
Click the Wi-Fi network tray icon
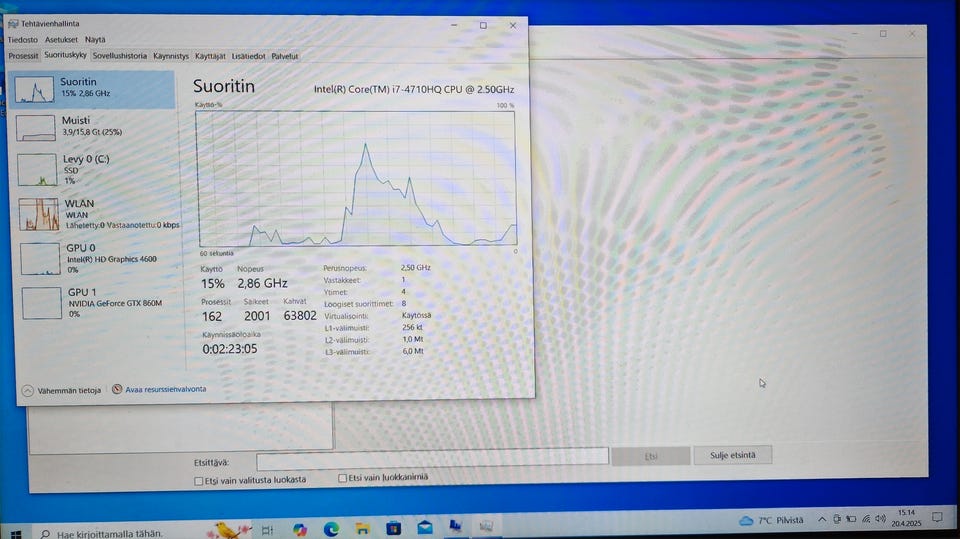tap(866, 519)
